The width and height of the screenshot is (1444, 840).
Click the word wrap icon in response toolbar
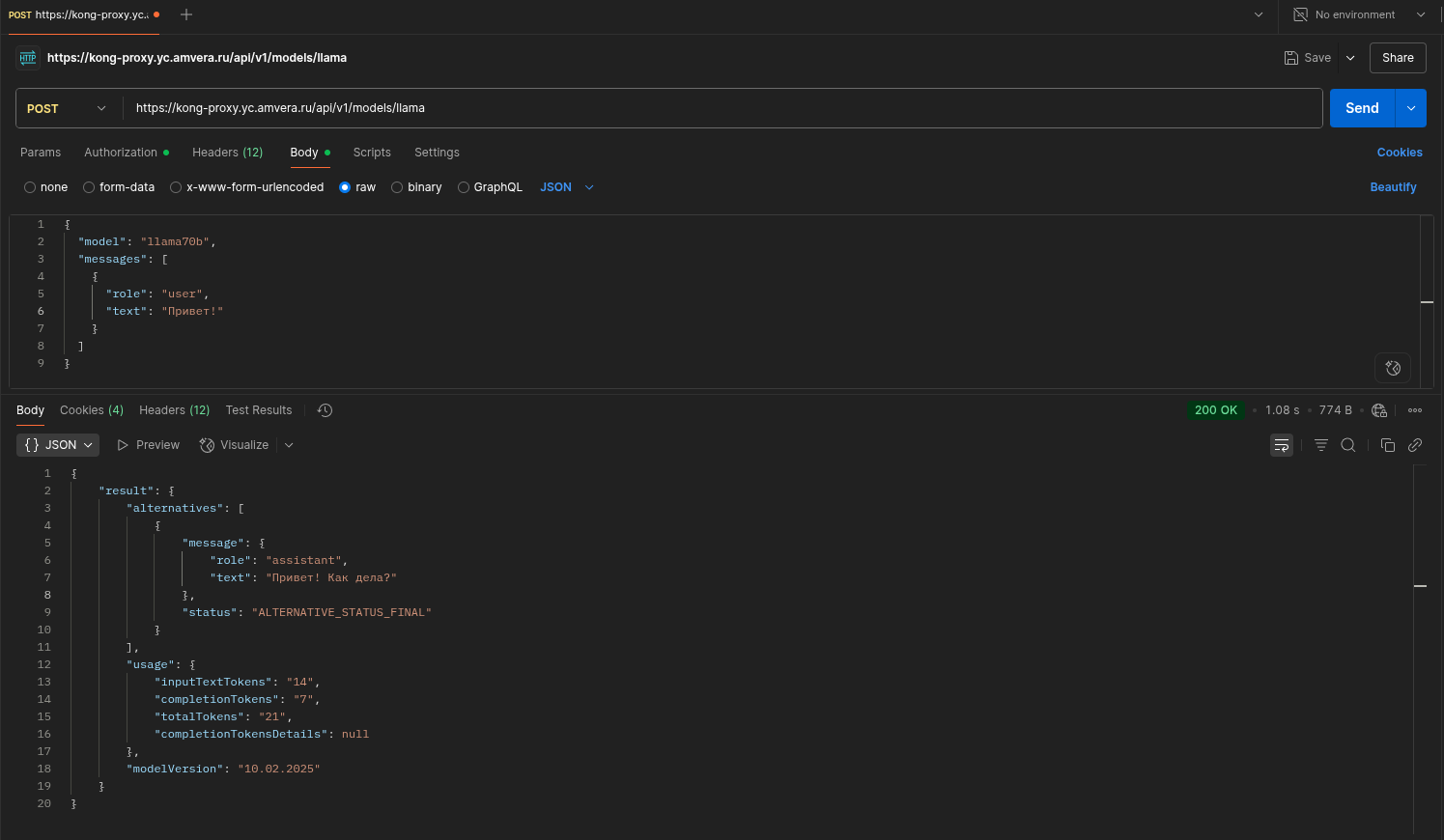[x=1281, y=445]
